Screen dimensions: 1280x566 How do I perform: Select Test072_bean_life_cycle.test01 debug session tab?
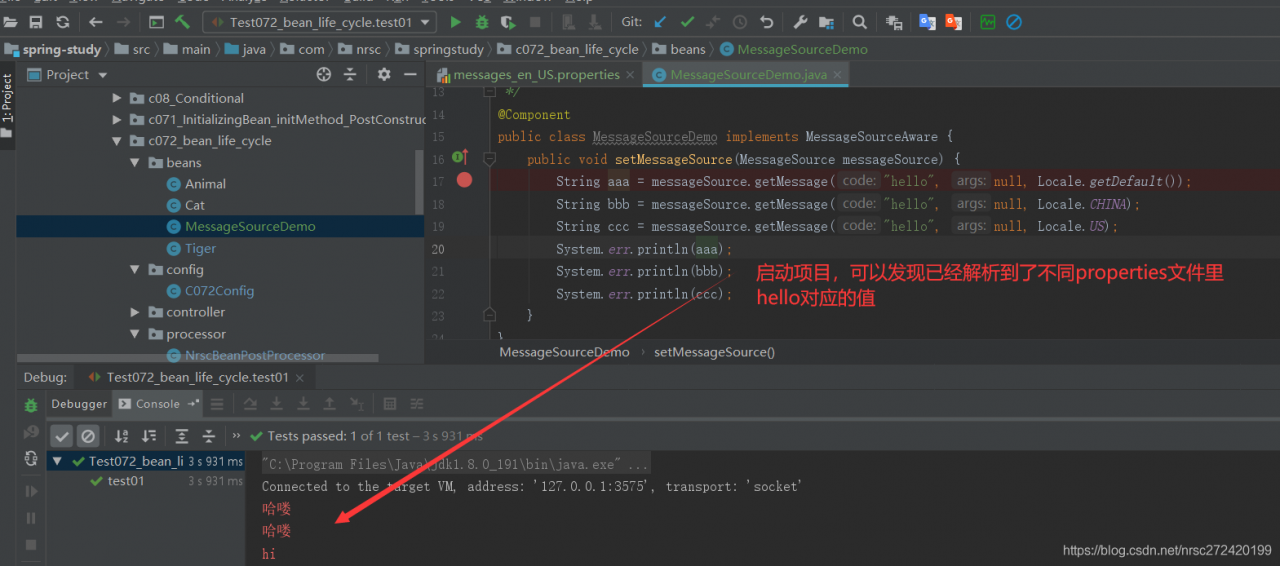tap(196, 377)
